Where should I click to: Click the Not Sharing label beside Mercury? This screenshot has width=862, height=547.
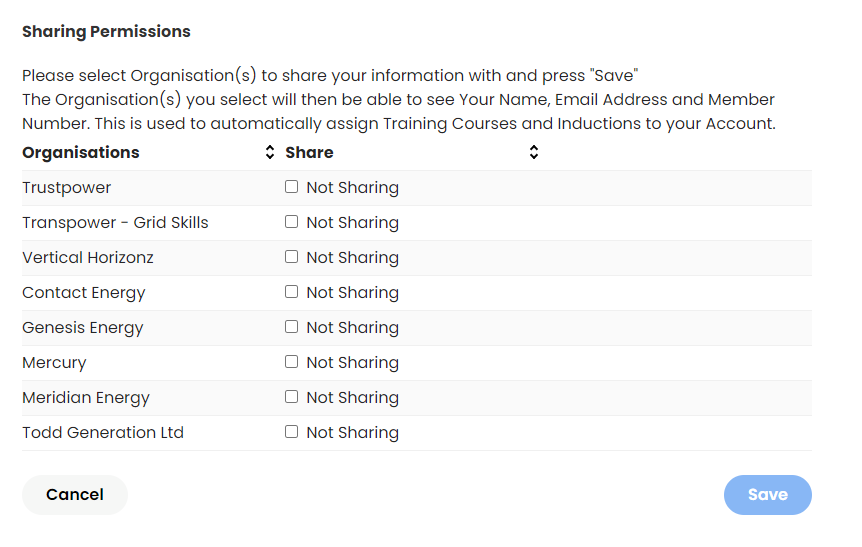[x=352, y=363]
